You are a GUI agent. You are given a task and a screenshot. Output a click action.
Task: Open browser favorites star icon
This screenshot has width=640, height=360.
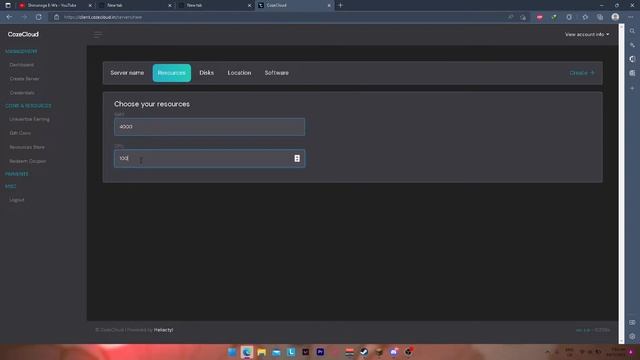pyautogui.click(x=585, y=17)
